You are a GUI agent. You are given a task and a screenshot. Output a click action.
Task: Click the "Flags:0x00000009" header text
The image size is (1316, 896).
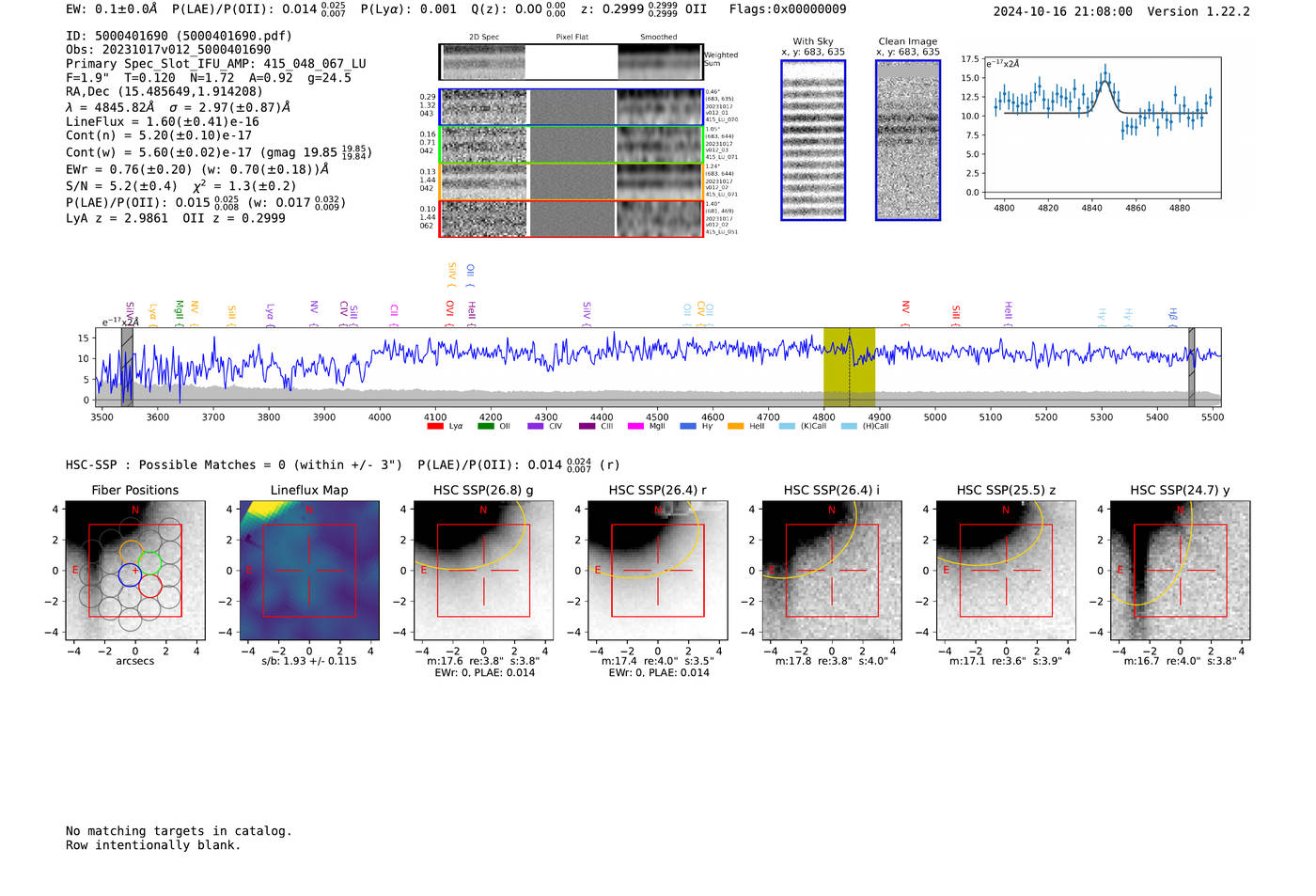pos(788,9)
